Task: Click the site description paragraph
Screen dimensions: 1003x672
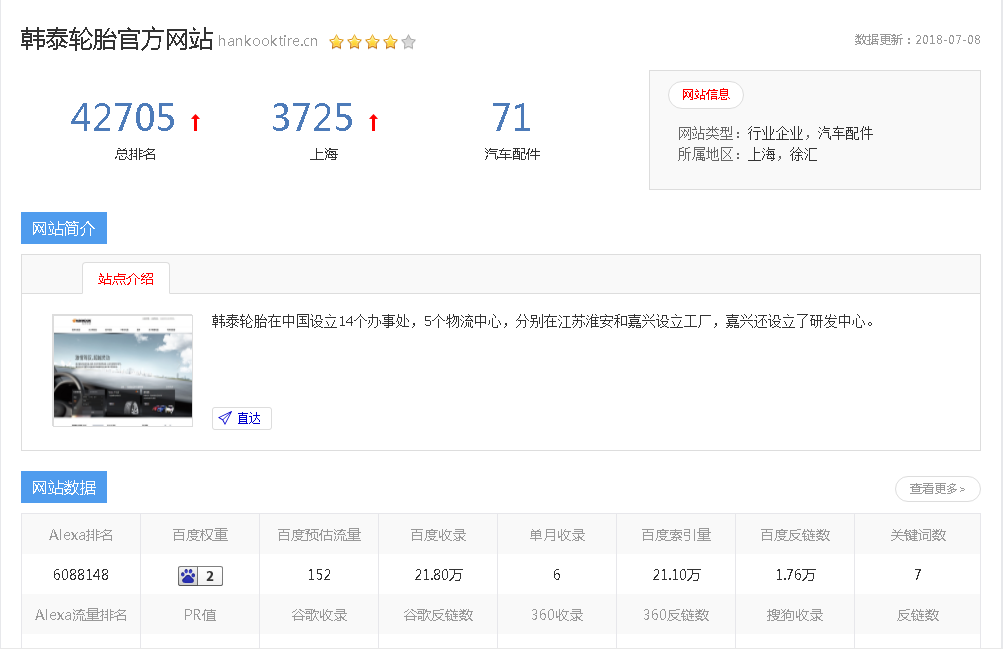Action: coord(543,321)
